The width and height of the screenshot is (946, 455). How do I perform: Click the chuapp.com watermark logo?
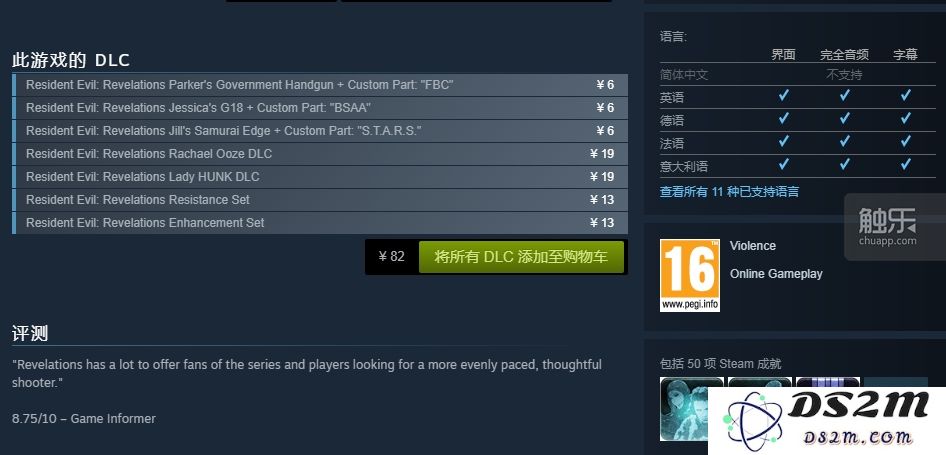pyautogui.click(x=887, y=227)
